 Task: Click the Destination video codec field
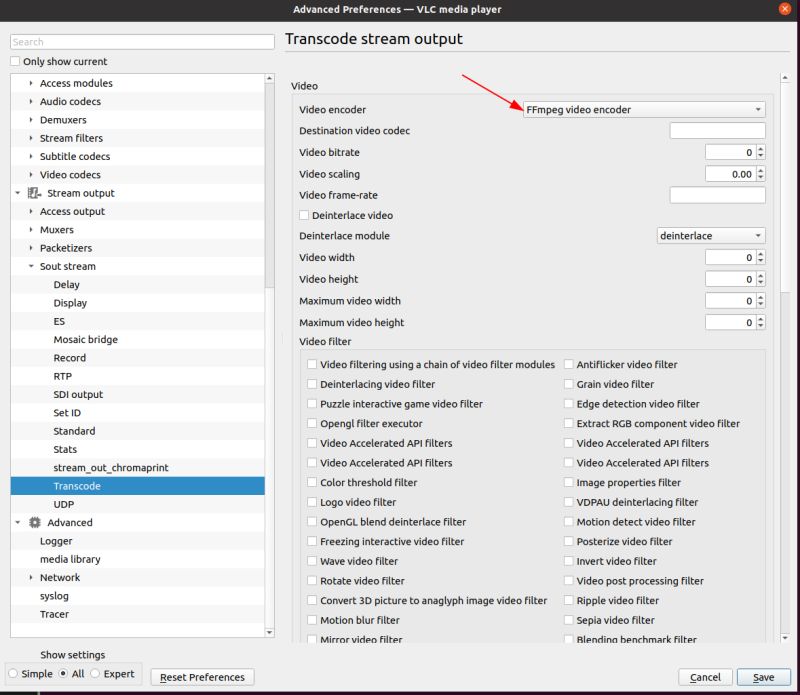pyautogui.click(x=717, y=131)
